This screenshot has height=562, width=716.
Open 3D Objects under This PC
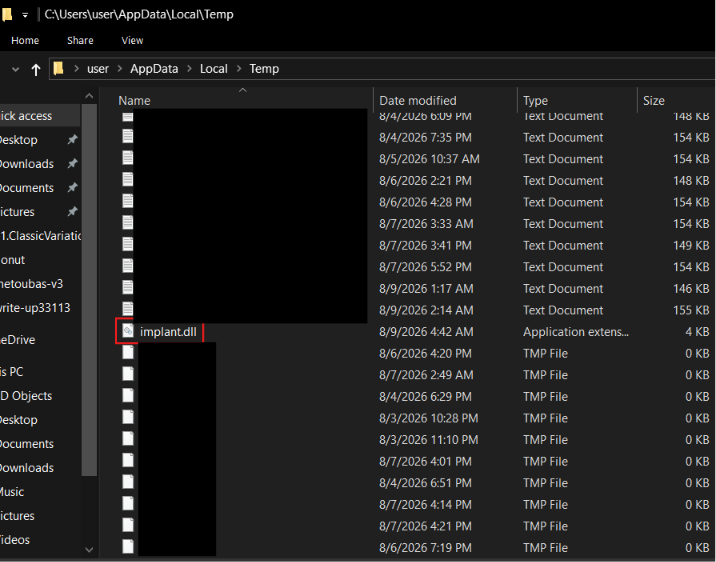point(26,396)
